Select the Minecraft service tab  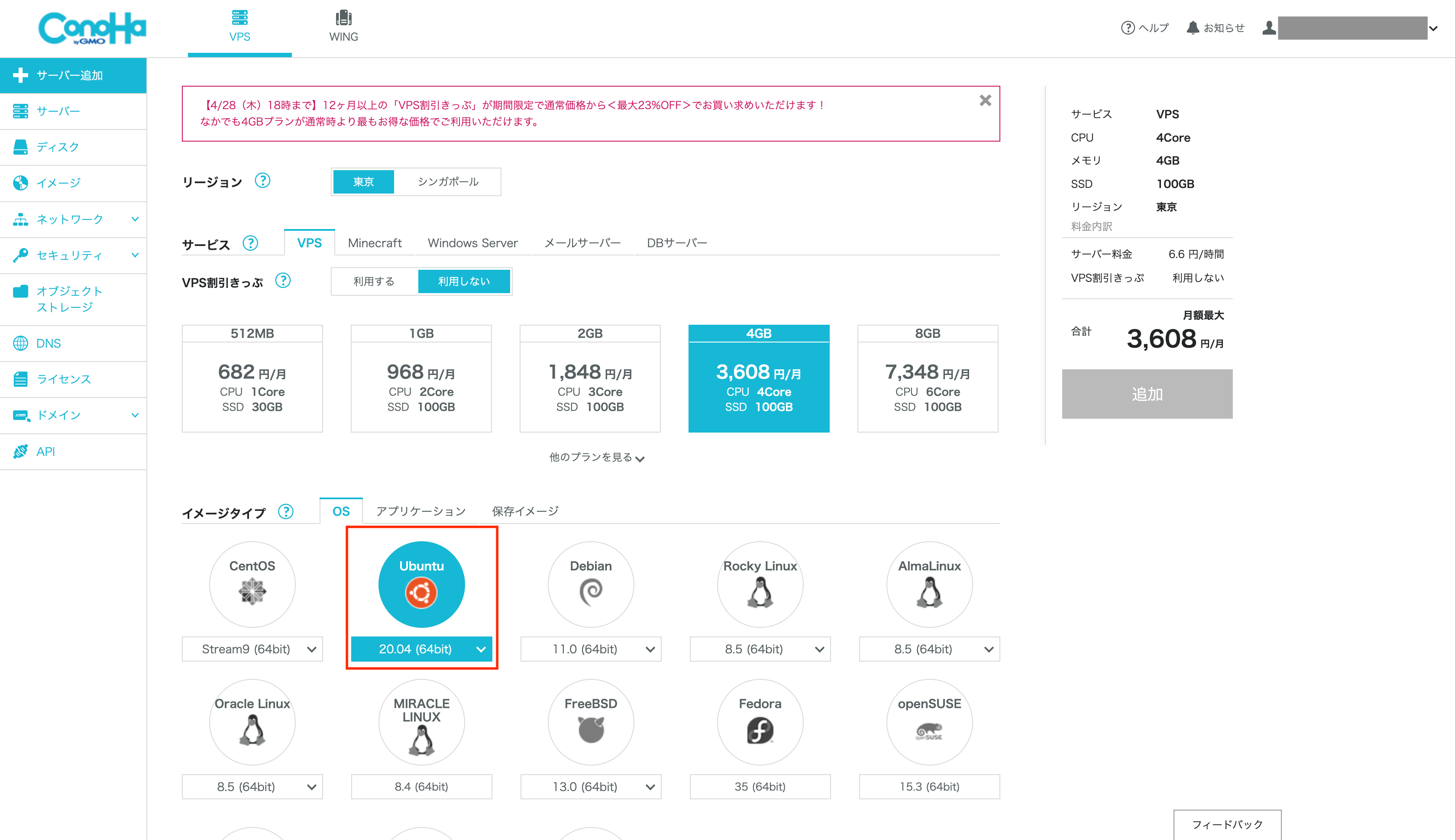375,243
